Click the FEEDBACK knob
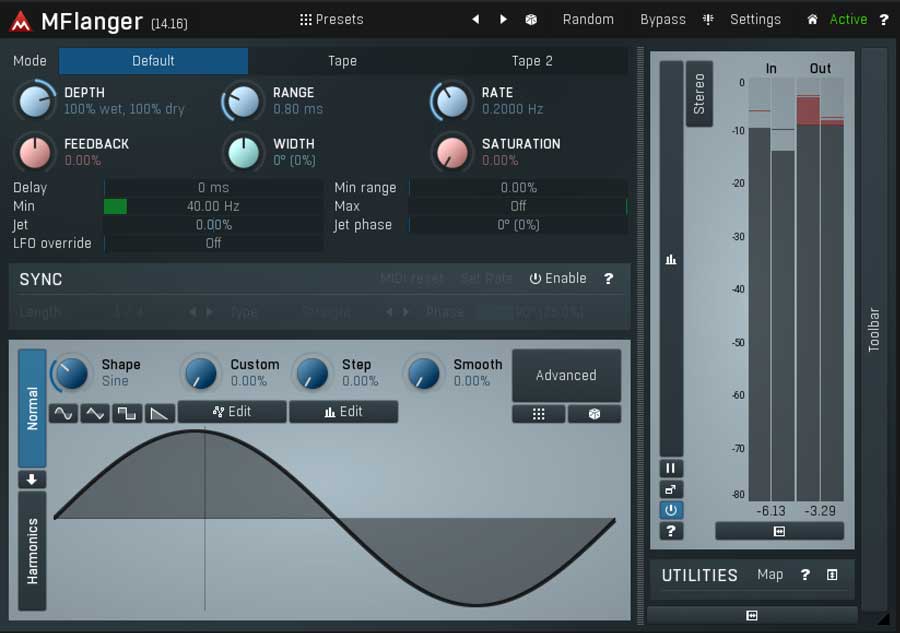The height and width of the screenshot is (633, 900). click(x=35, y=153)
